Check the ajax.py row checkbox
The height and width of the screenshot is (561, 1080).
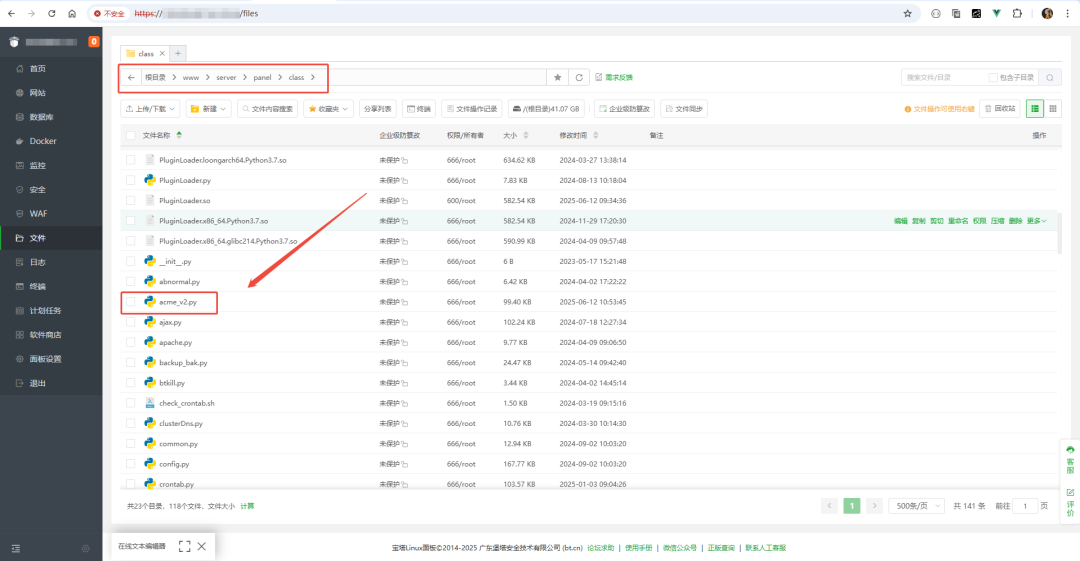point(130,322)
